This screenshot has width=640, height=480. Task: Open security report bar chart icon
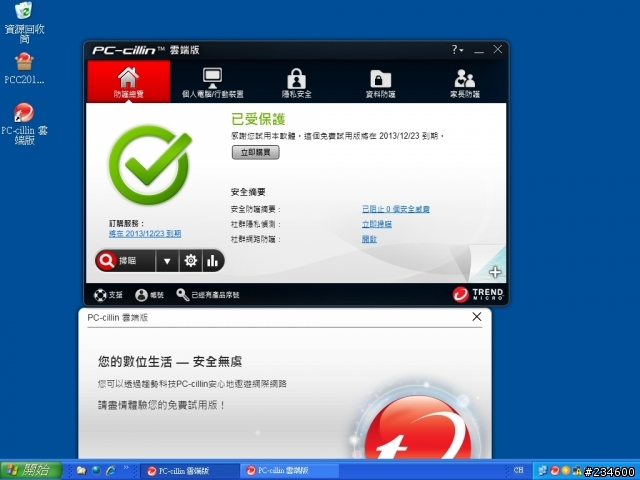[x=213, y=261]
